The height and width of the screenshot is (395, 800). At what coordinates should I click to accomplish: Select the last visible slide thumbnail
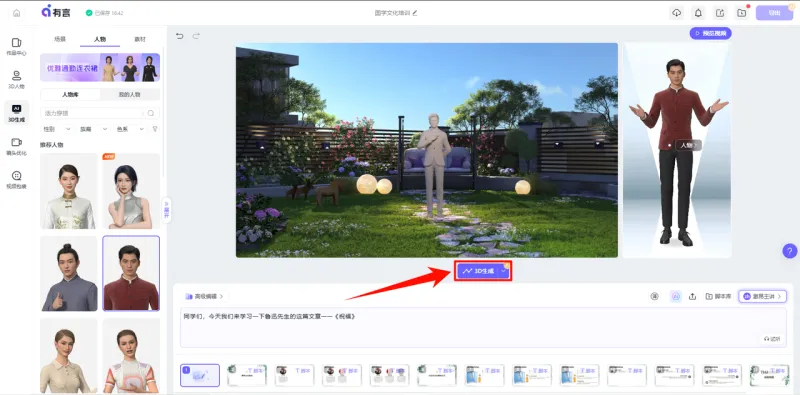769,375
